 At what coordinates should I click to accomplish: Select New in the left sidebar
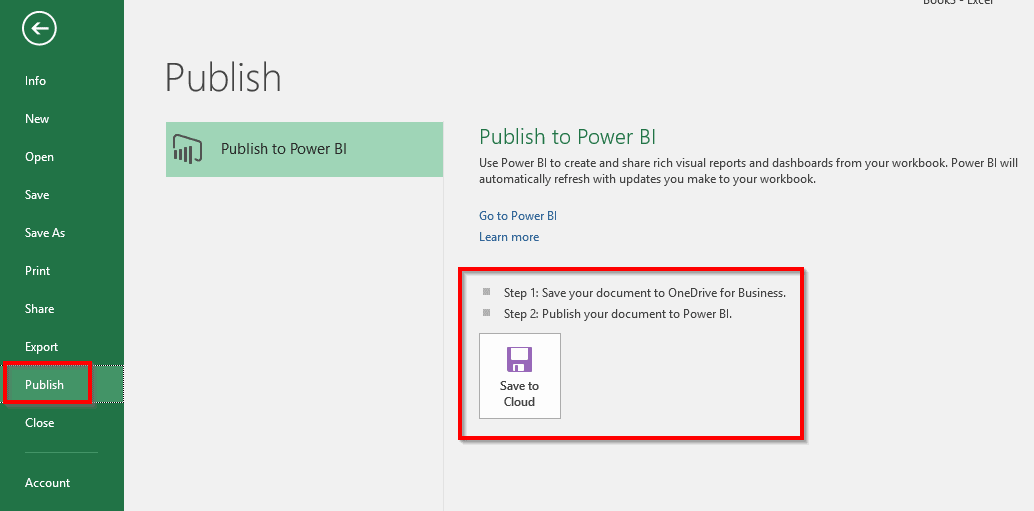[37, 119]
